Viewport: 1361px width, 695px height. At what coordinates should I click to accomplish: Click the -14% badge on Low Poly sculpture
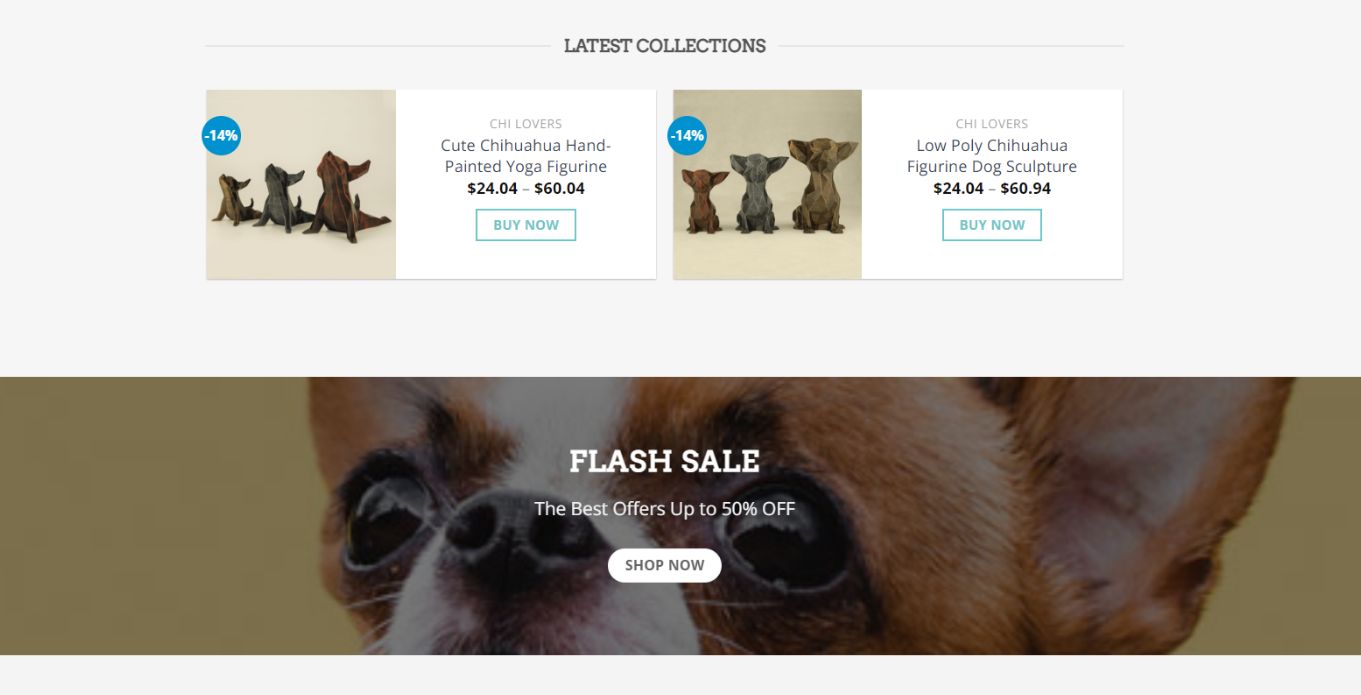tap(687, 135)
